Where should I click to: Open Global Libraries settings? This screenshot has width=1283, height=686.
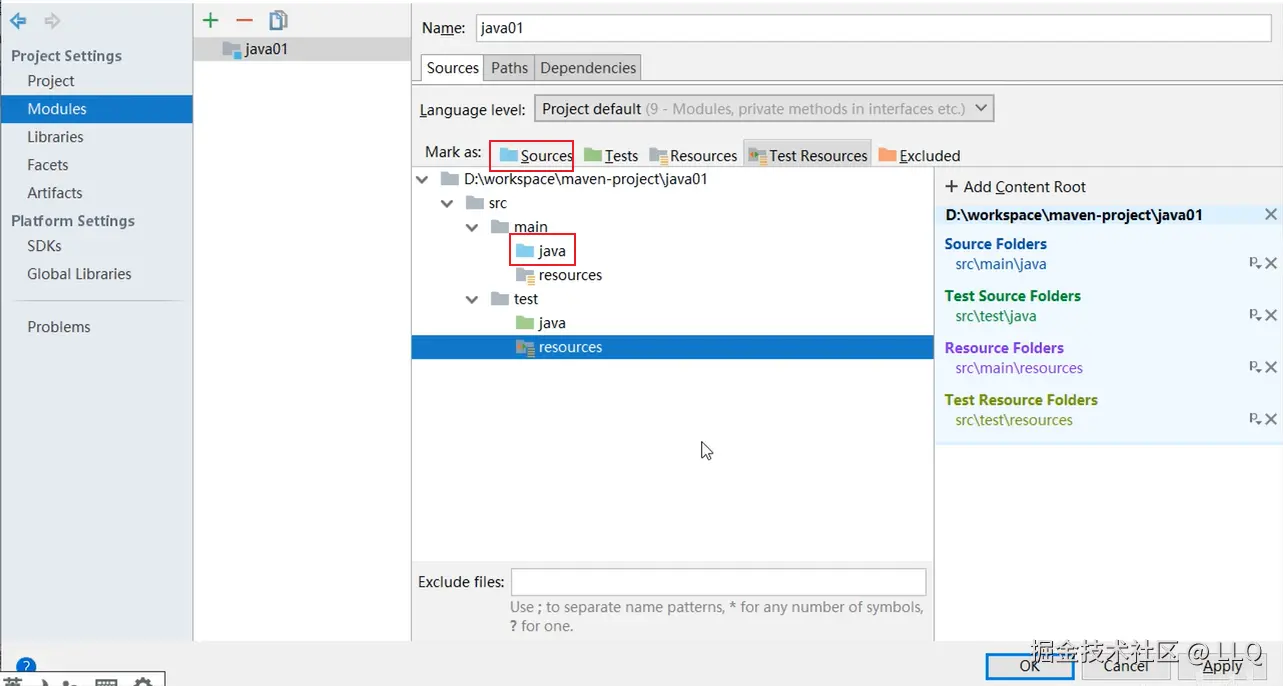[x=79, y=274]
